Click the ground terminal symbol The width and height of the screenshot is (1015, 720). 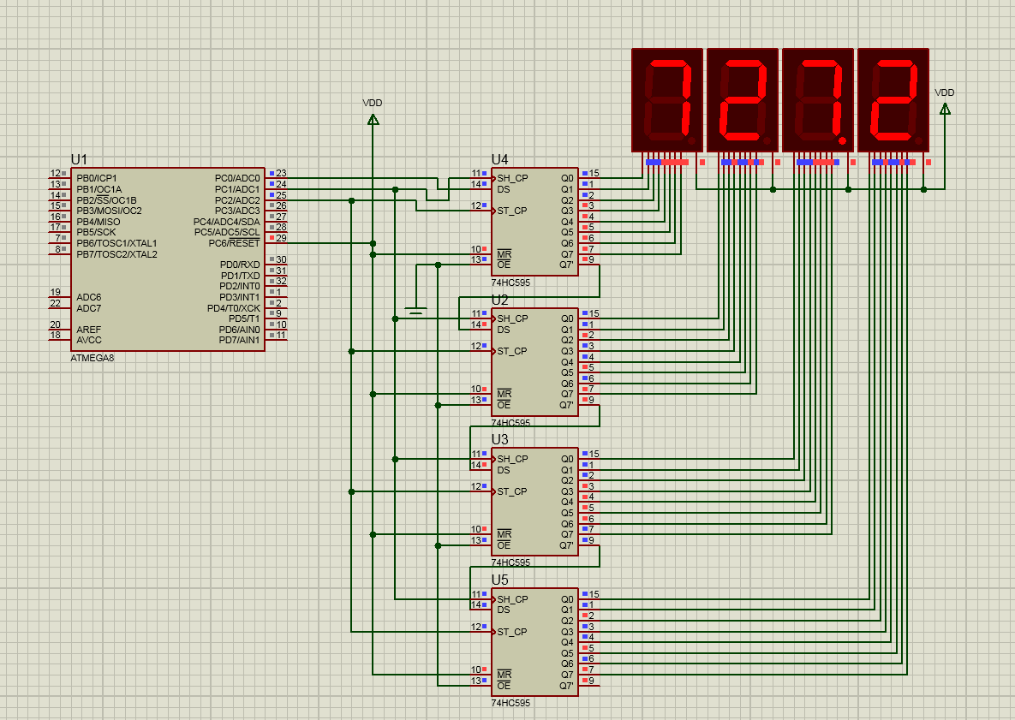416,310
